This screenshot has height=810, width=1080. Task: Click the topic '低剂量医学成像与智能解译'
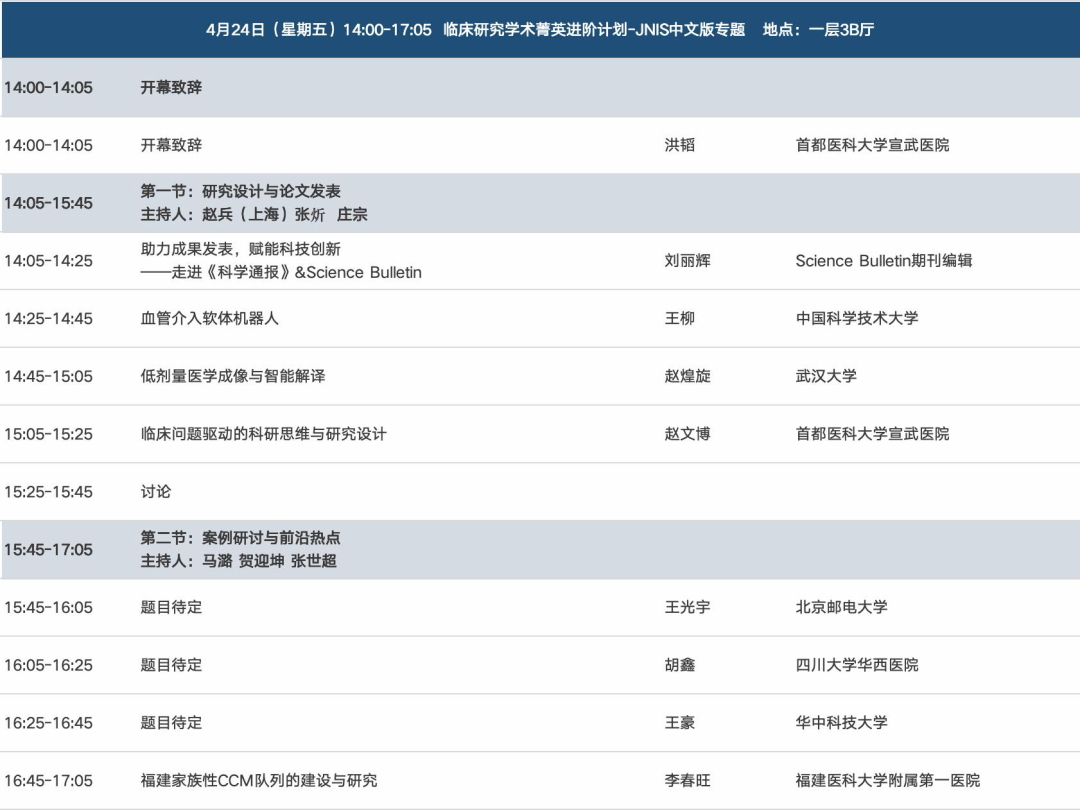(x=233, y=376)
